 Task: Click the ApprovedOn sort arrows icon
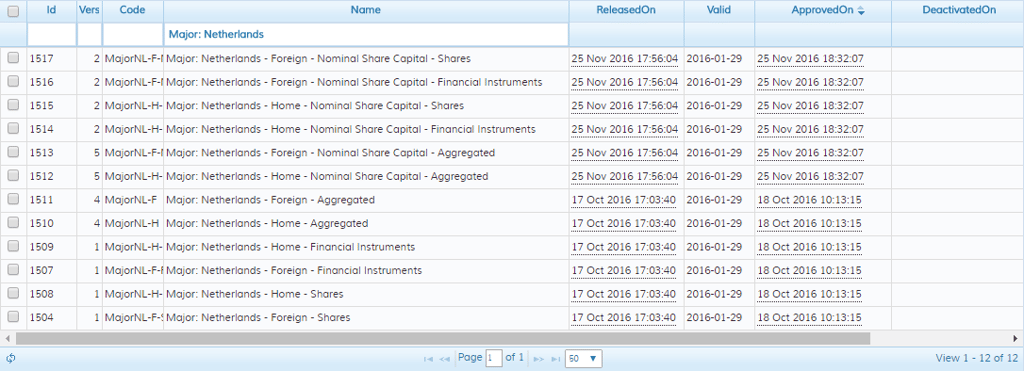[x=861, y=10]
